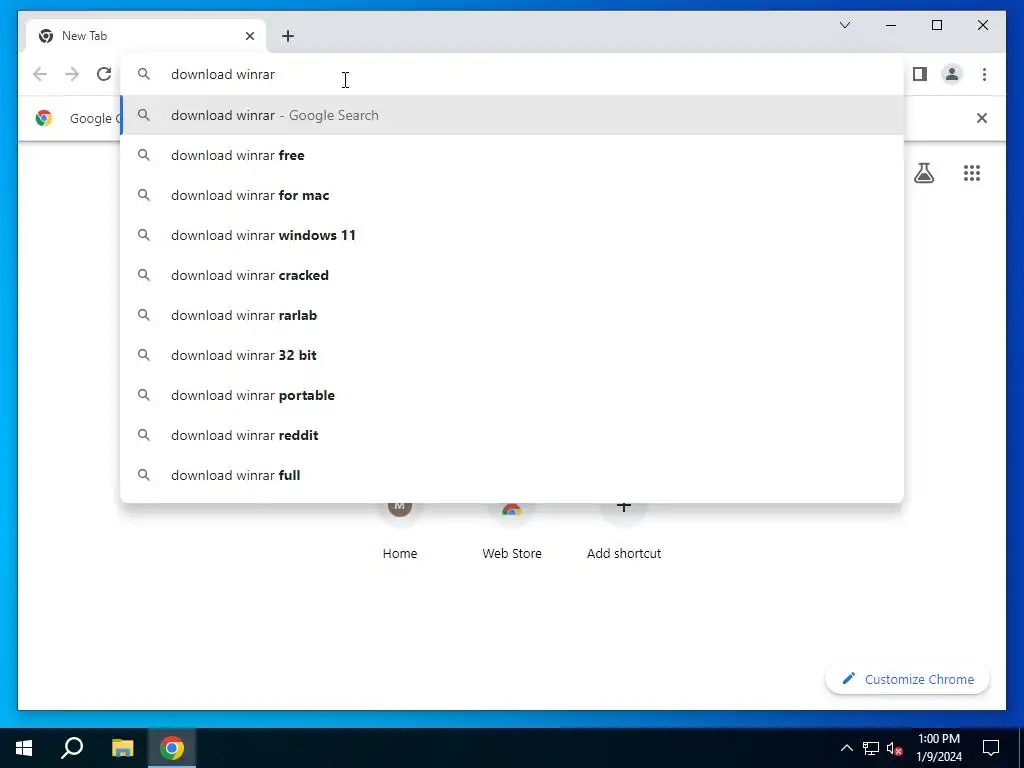Minimize the Chrome window
This screenshot has height=768, width=1024.
[891, 25]
